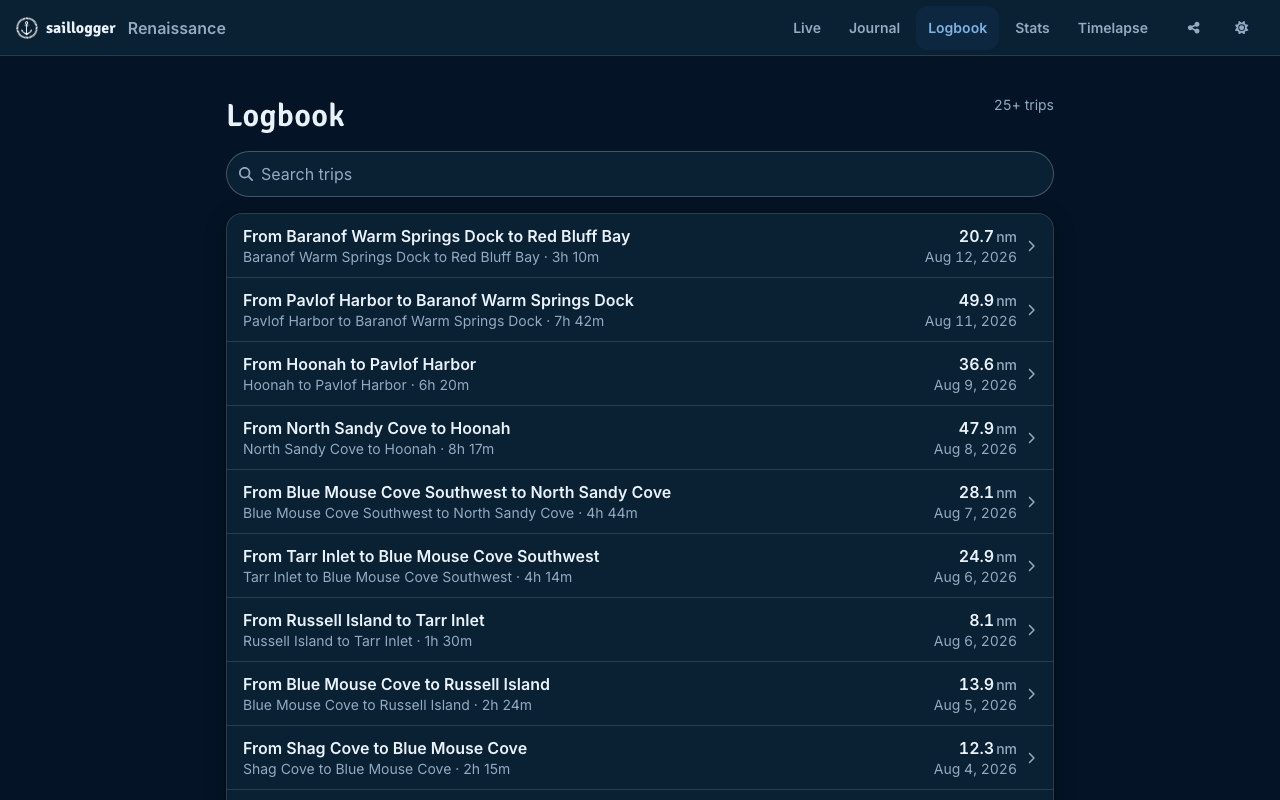
Task: Click the 20.7 nm distance value
Action: point(987,236)
